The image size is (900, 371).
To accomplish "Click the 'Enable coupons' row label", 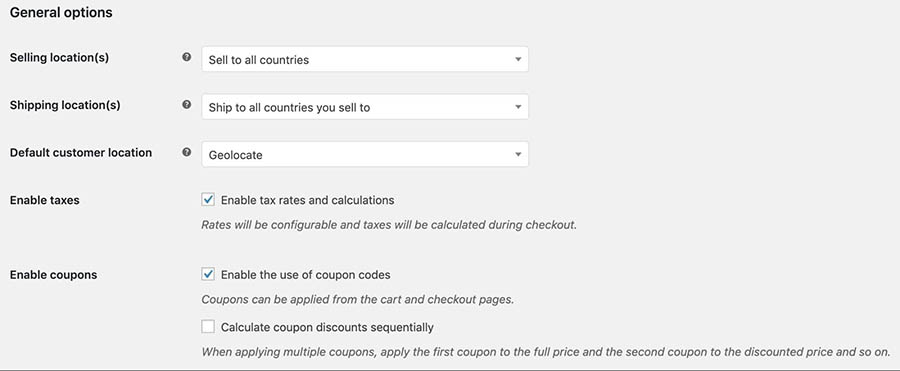I will pyautogui.click(x=53, y=275).
